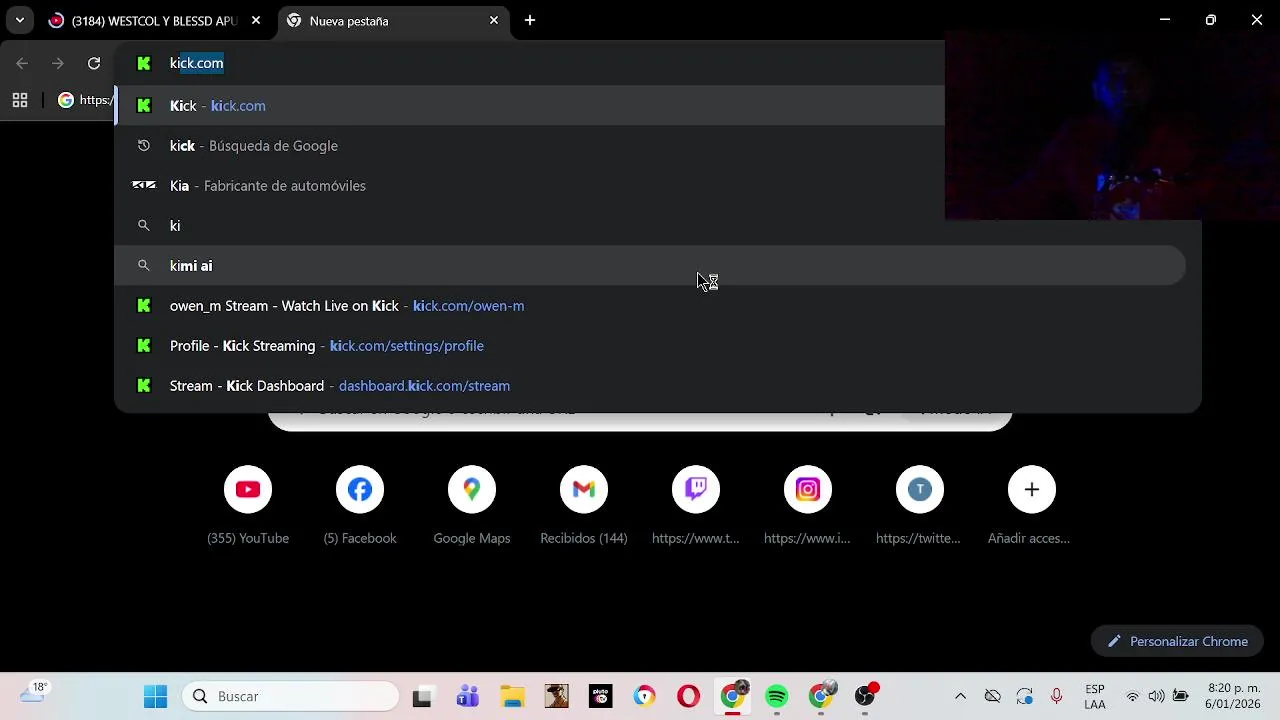This screenshot has height=720, width=1280.
Task: Open the tab search dropdown arrow
Action: [x=20, y=20]
